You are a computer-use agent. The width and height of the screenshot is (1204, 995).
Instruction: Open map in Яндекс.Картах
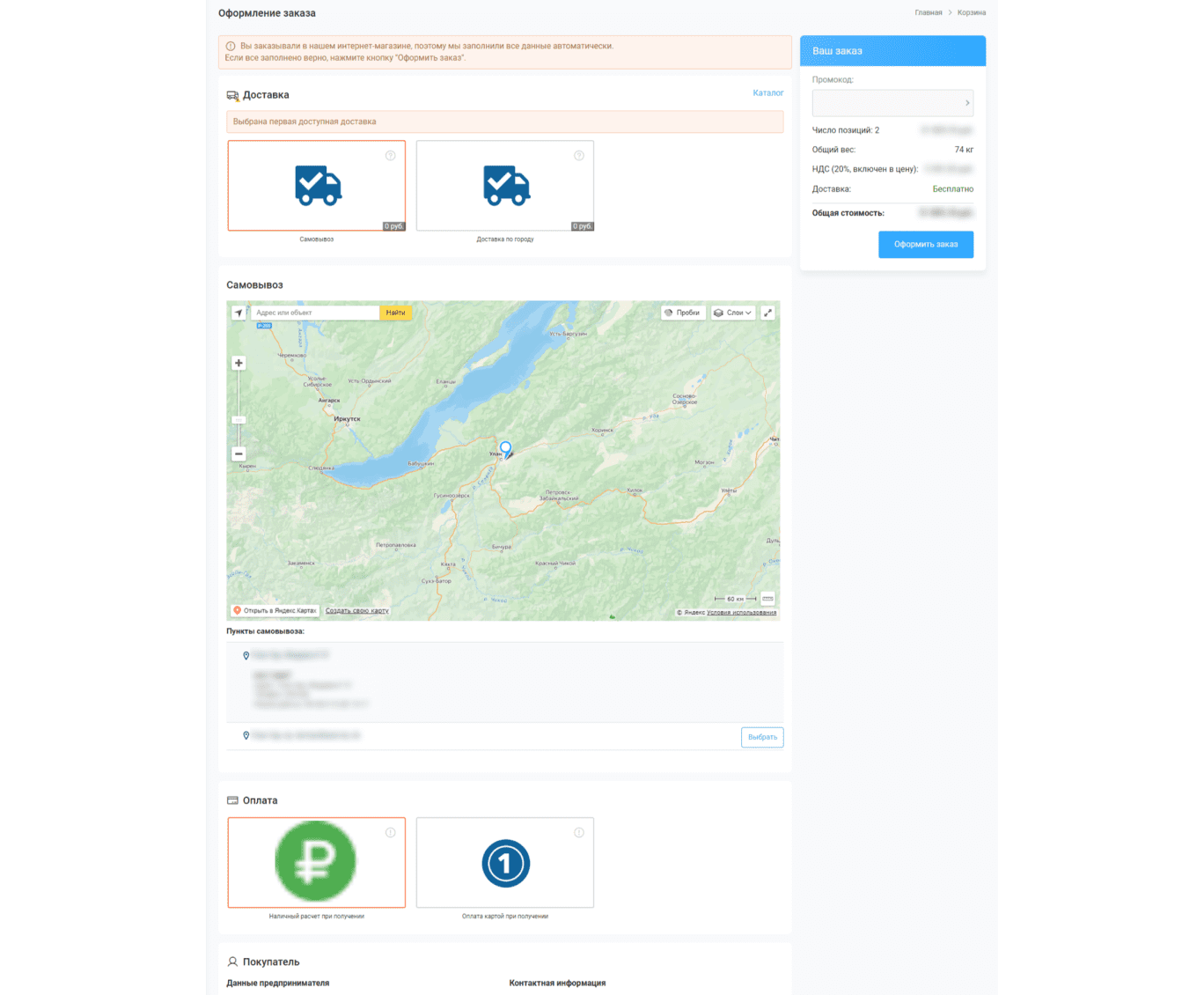(x=275, y=610)
